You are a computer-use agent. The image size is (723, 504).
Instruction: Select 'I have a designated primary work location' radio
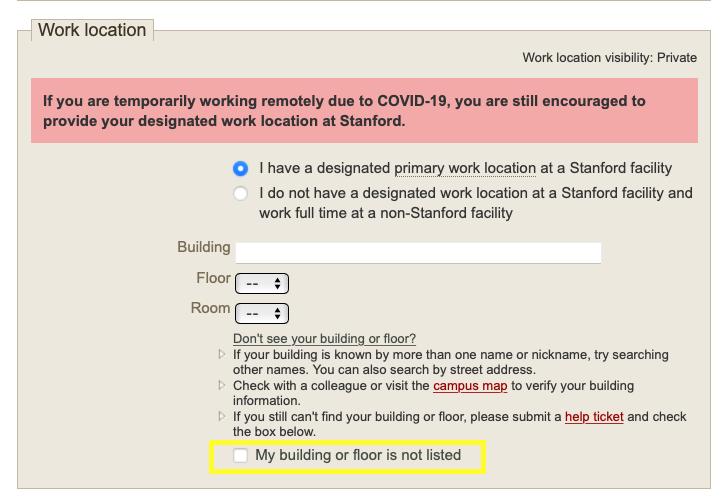[240, 168]
